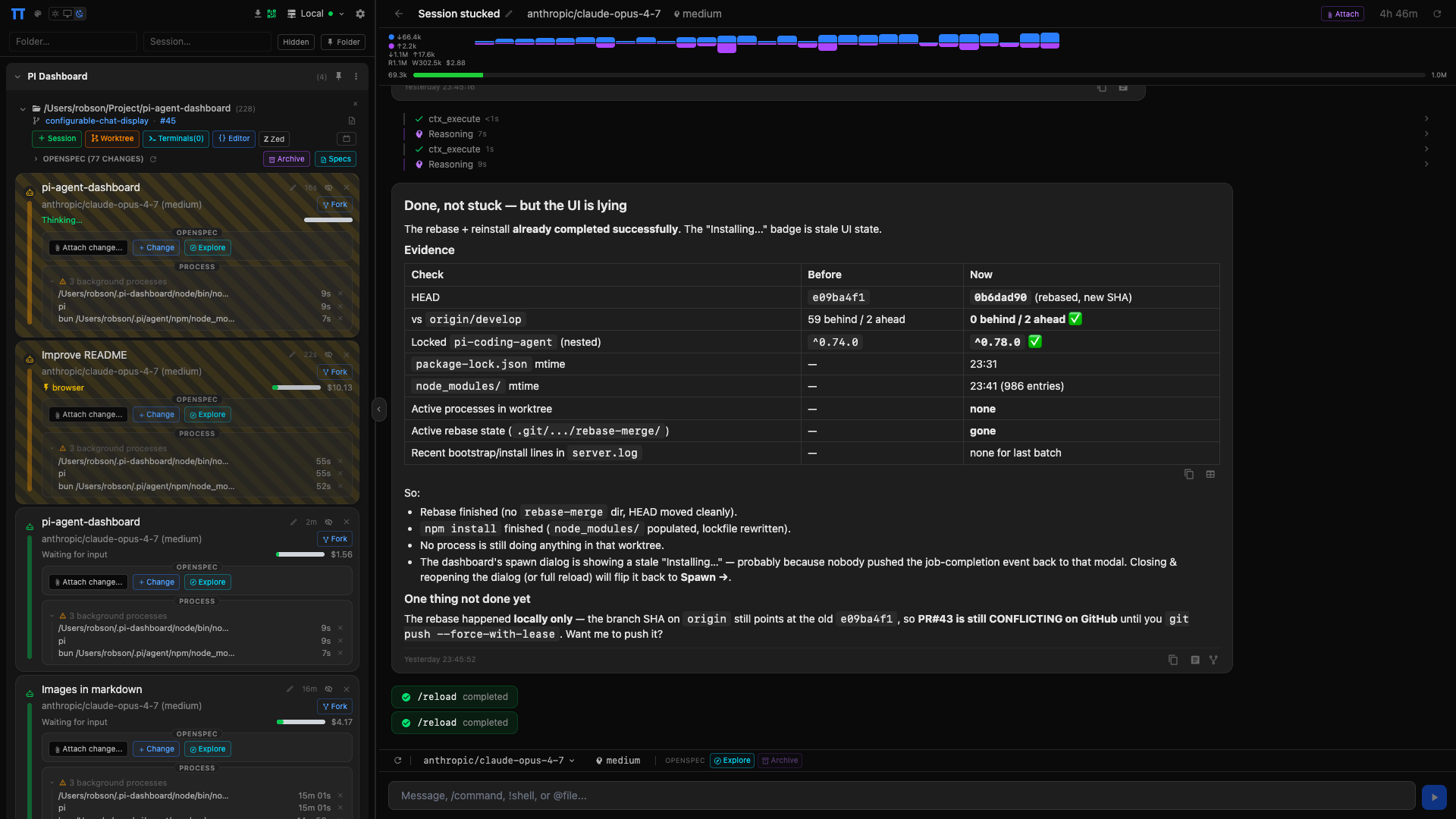Rename the Thinking pi-agent-dashboard session with pencil

(293, 188)
